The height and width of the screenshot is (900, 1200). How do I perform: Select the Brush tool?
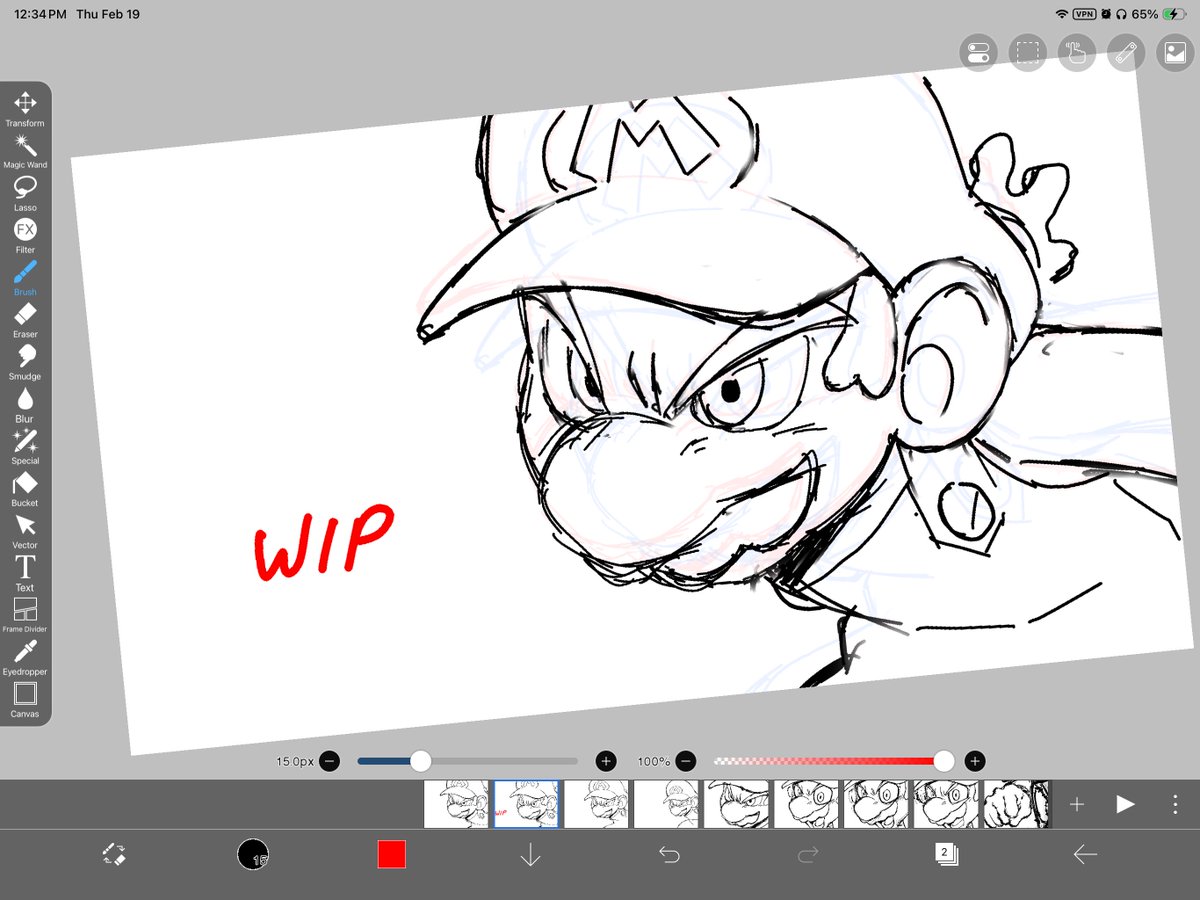click(x=25, y=277)
